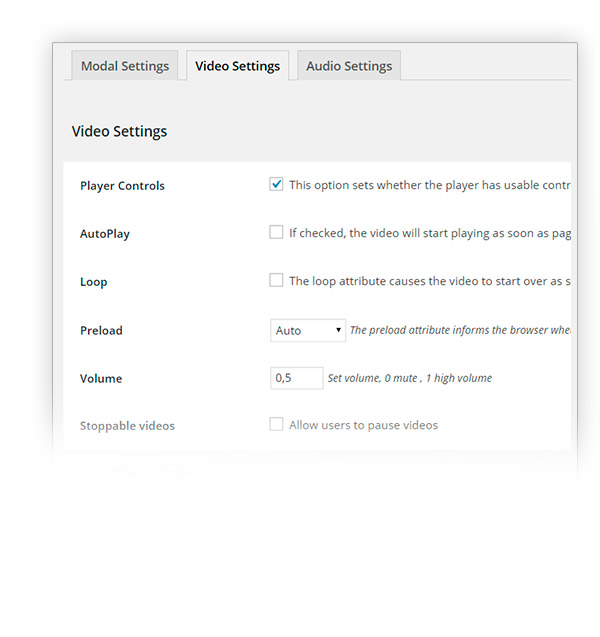Select the Video Settings tab
Screen dimensions: 600x637
[237, 66]
